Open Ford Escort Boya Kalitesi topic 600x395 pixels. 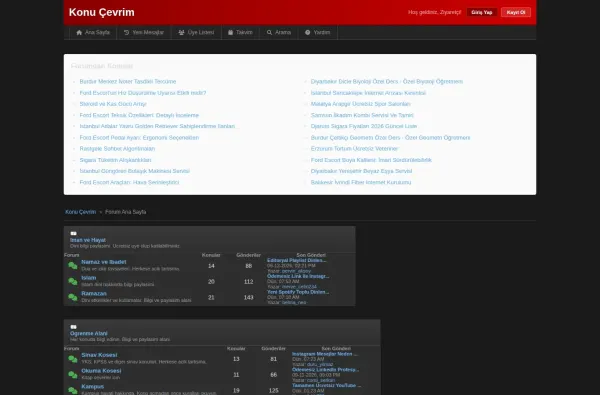[371, 160]
